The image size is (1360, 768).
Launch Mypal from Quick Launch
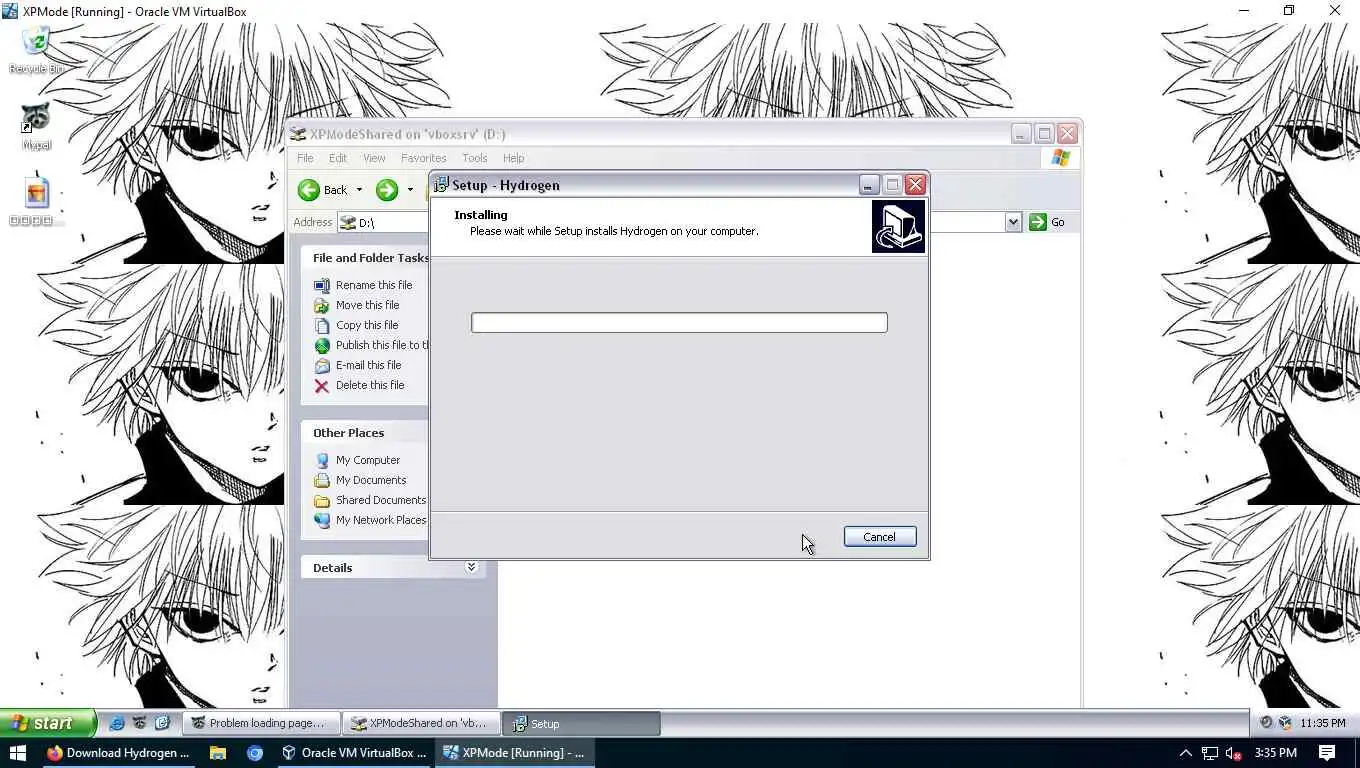(x=139, y=723)
